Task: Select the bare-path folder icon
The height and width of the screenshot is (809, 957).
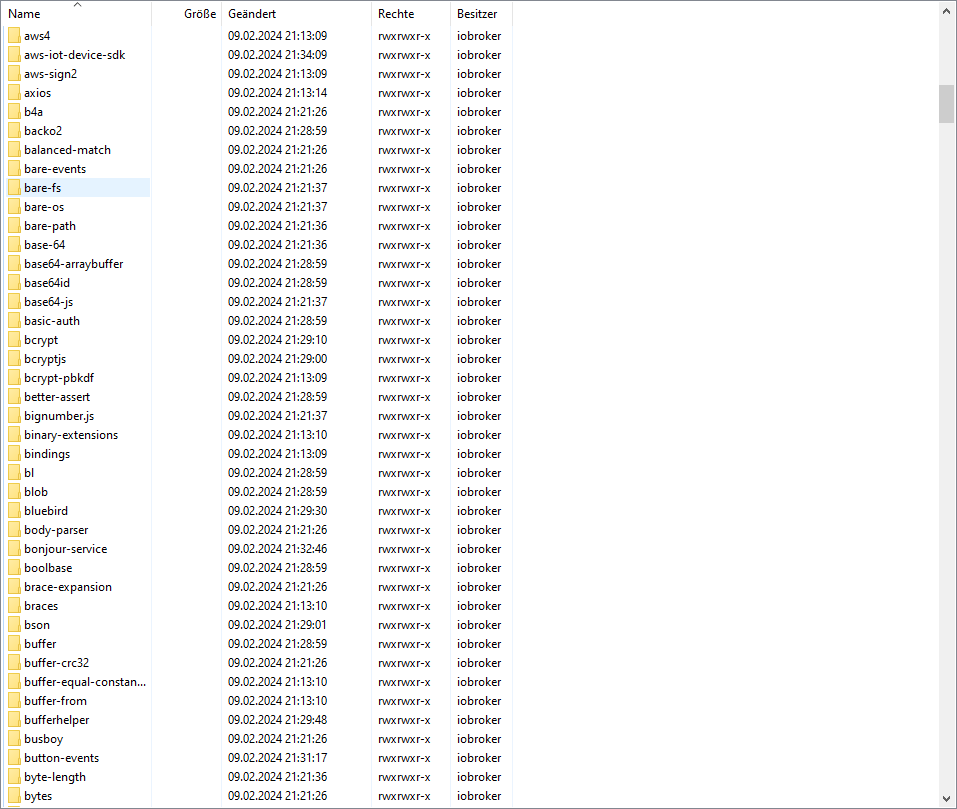Action: pyautogui.click(x=15, y=226)
